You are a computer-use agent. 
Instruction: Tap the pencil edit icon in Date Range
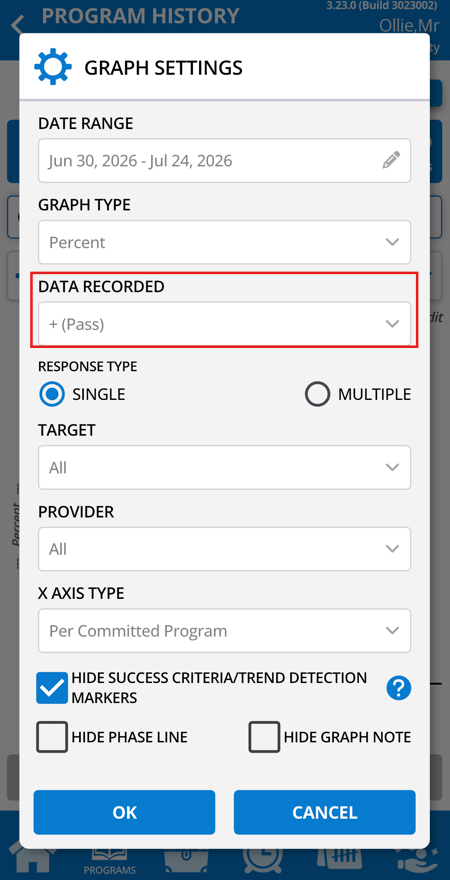(x=391, y=161)
